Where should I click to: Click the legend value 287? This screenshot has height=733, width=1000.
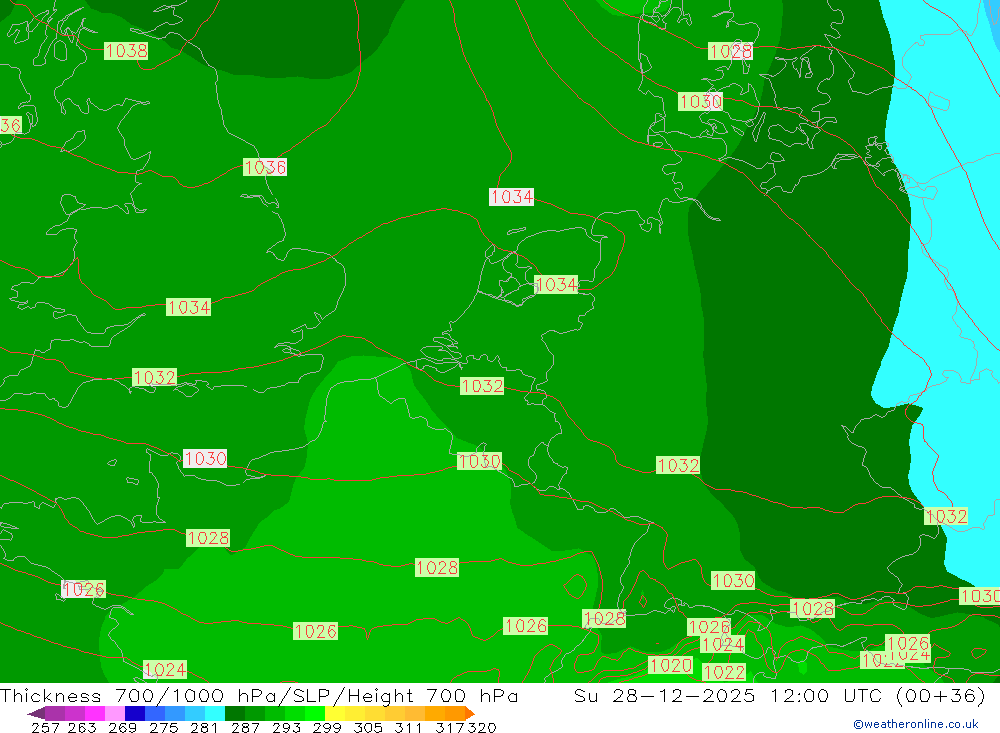click(245, 727)
